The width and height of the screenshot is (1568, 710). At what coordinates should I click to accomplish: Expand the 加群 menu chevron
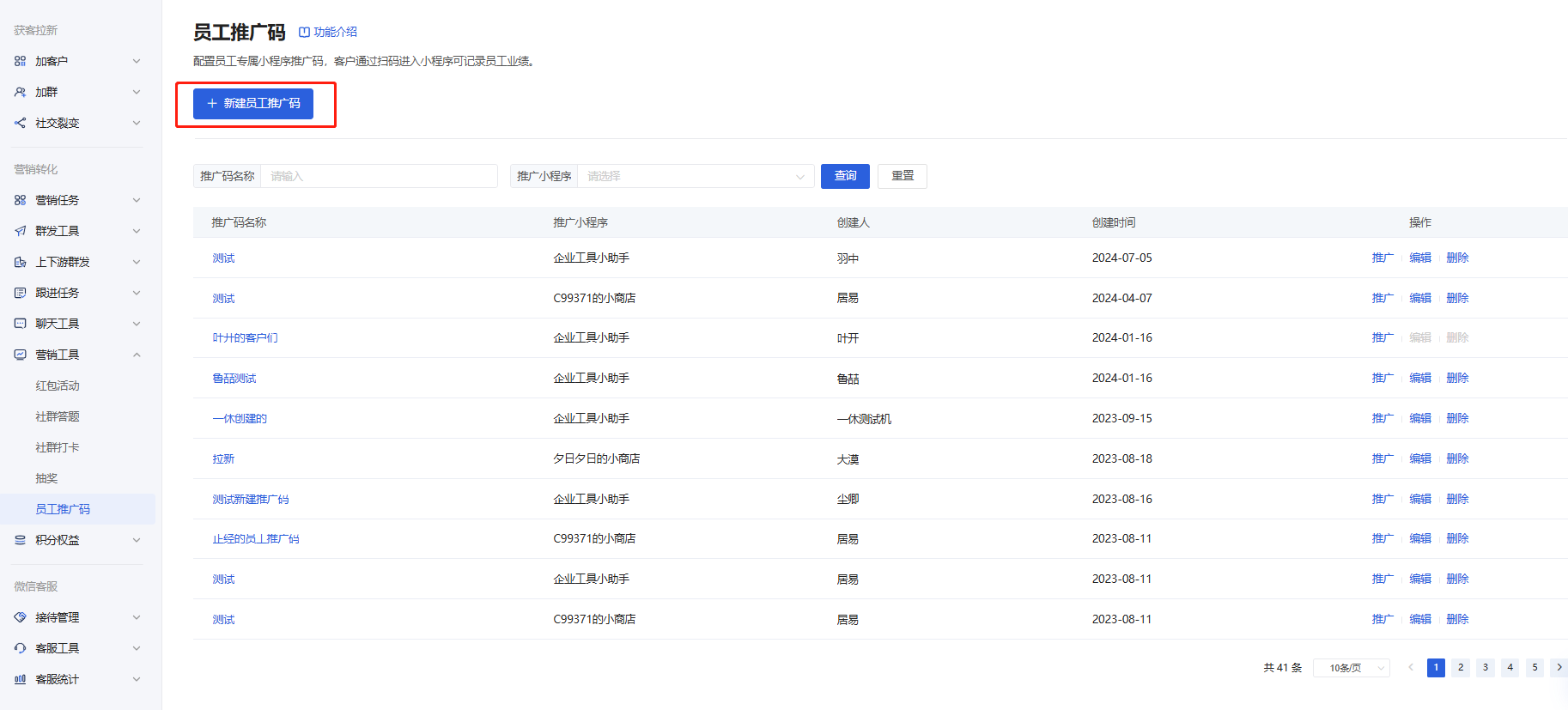pyautogui.click(x=137, y=92)
